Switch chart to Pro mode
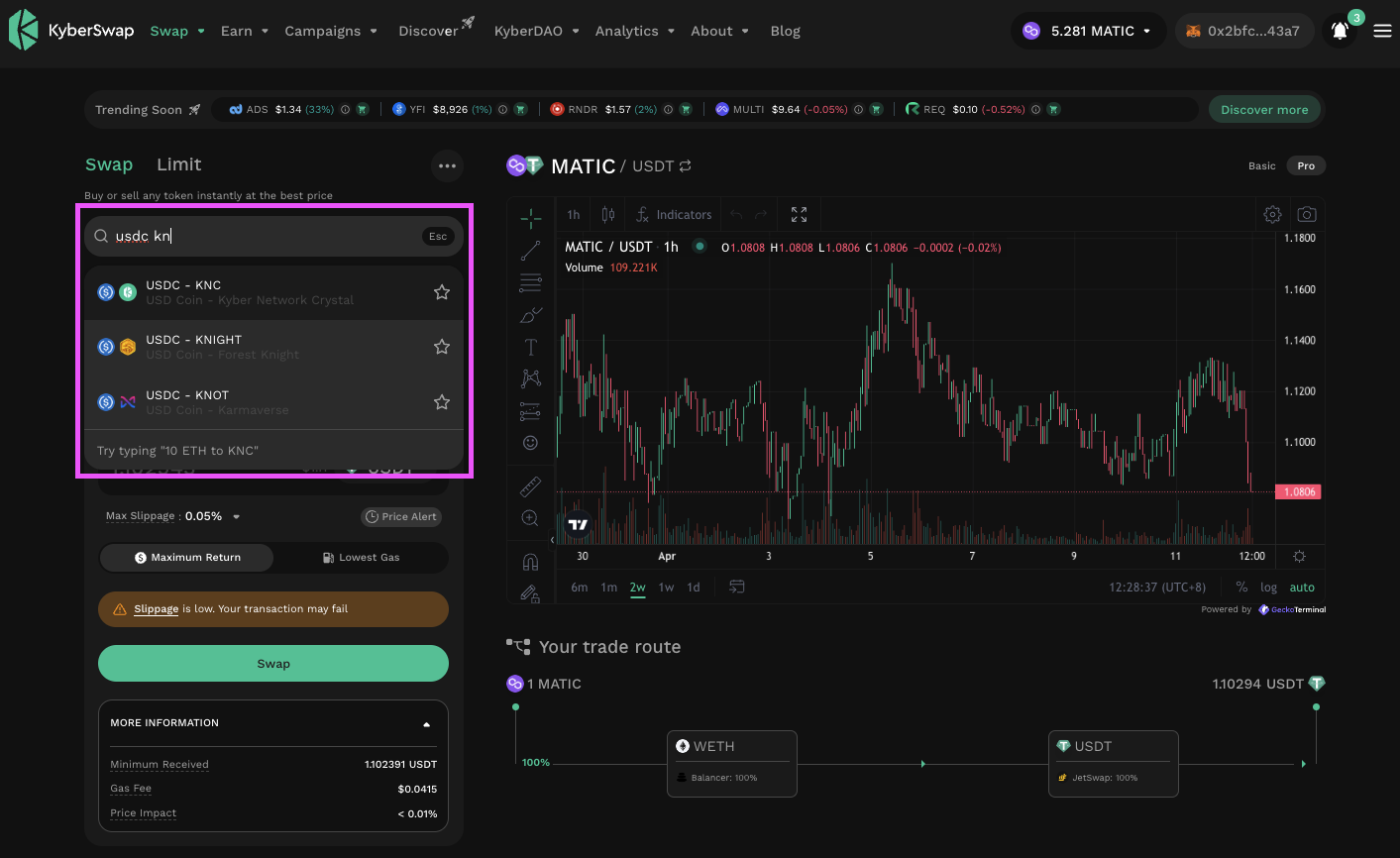 coord(1306,165)
